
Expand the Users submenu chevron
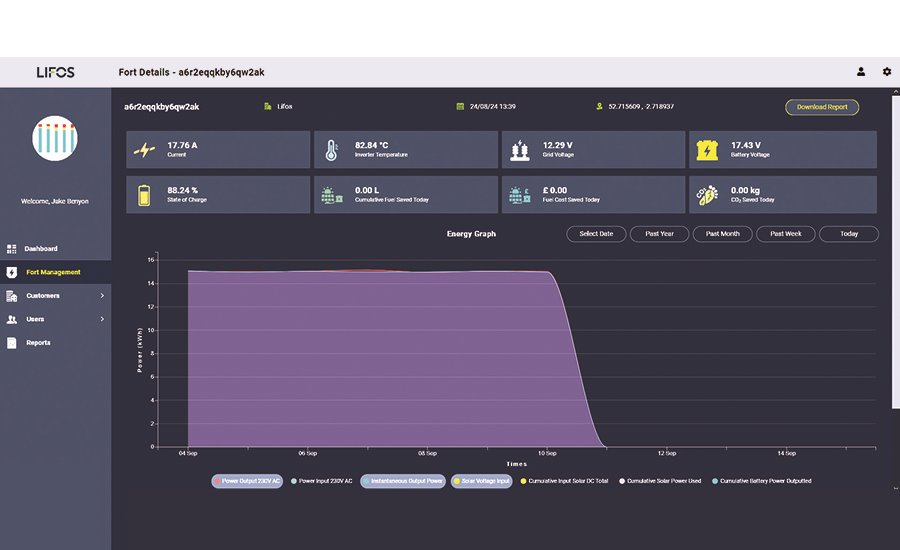tap(102, 319)
